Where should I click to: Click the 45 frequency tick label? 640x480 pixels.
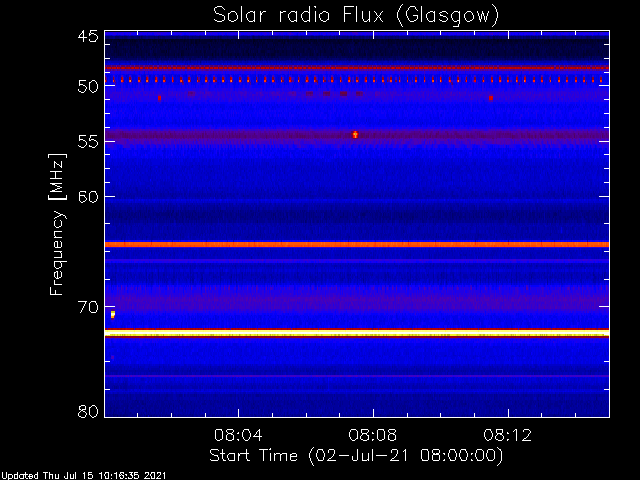(x=88, y=36)
